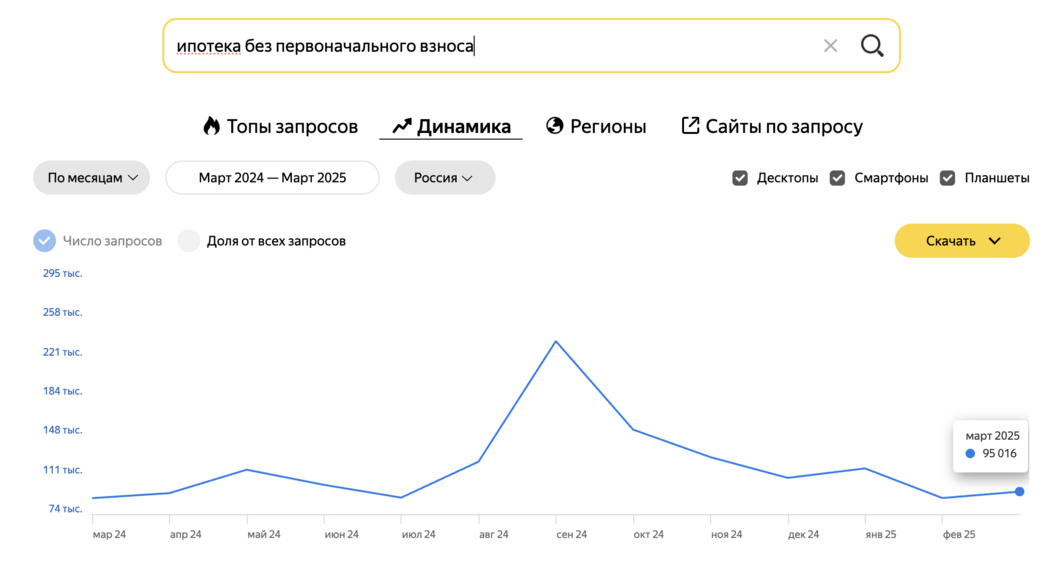The image size is (1050, 566).
Task: Select Доля от всех запросов radio option
Action: (189, 240)
